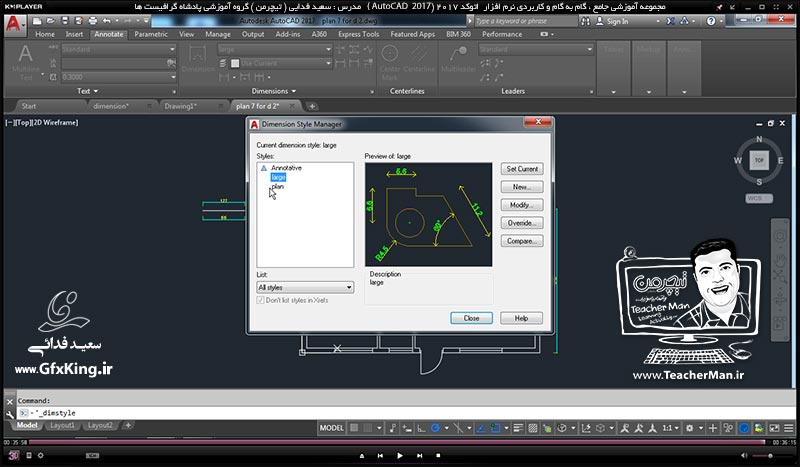Skip to next track in KMPlayer
The width and height of the screenshot is (800, 467).
click(419, 455)
